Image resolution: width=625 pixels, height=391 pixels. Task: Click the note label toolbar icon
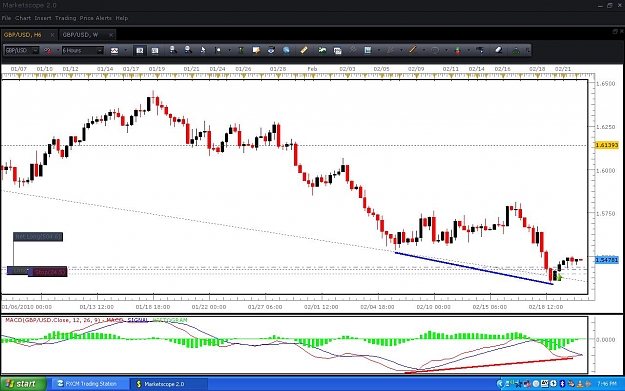point(256,50)
